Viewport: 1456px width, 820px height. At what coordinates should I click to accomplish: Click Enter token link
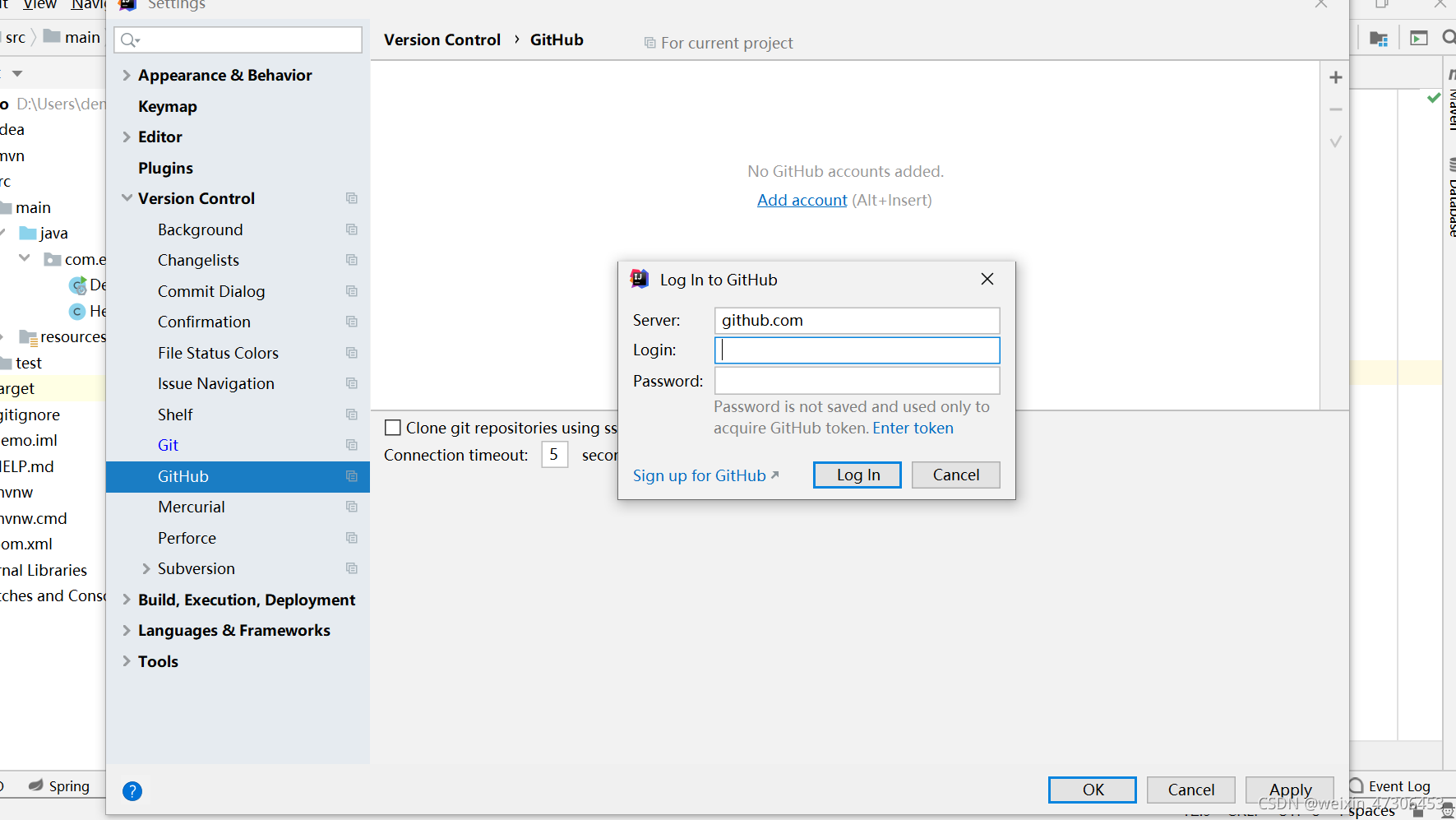click(913, 428)
